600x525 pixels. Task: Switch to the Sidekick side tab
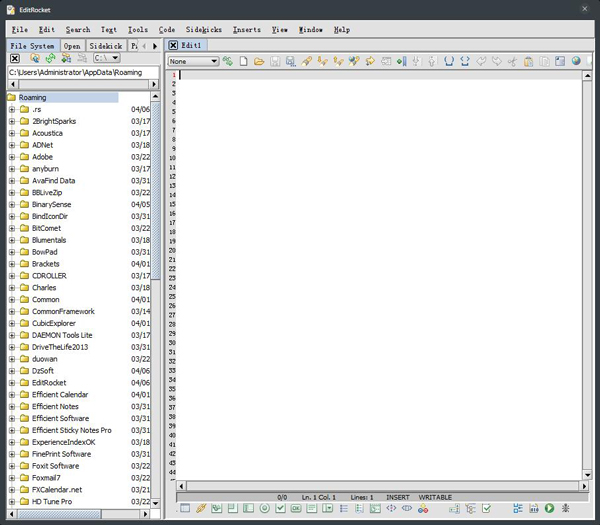[106, 46]
